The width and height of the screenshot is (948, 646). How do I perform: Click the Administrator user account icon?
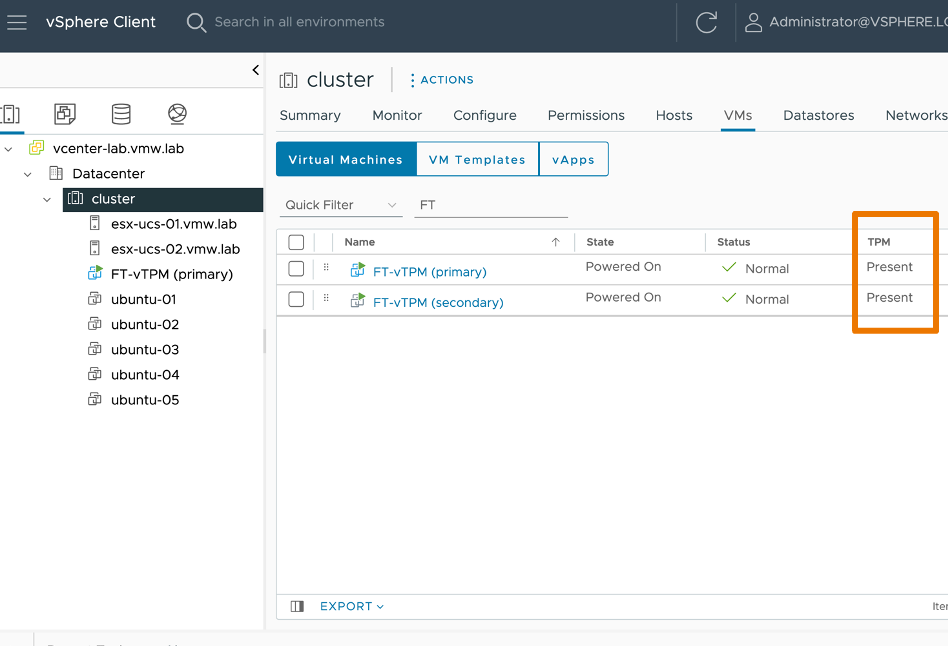753,22
